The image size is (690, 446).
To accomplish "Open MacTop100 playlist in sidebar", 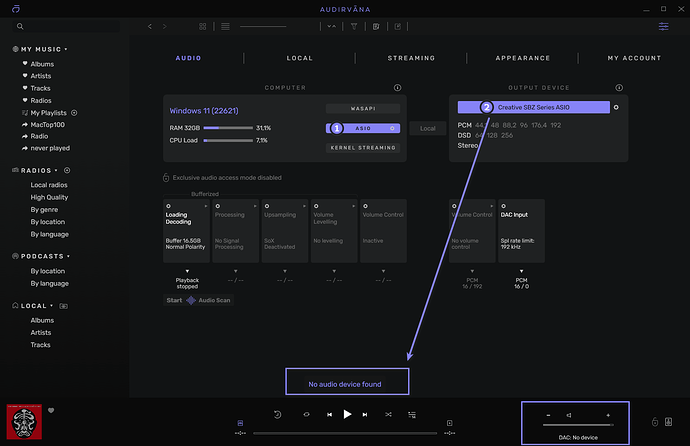I will click(48, 125).
